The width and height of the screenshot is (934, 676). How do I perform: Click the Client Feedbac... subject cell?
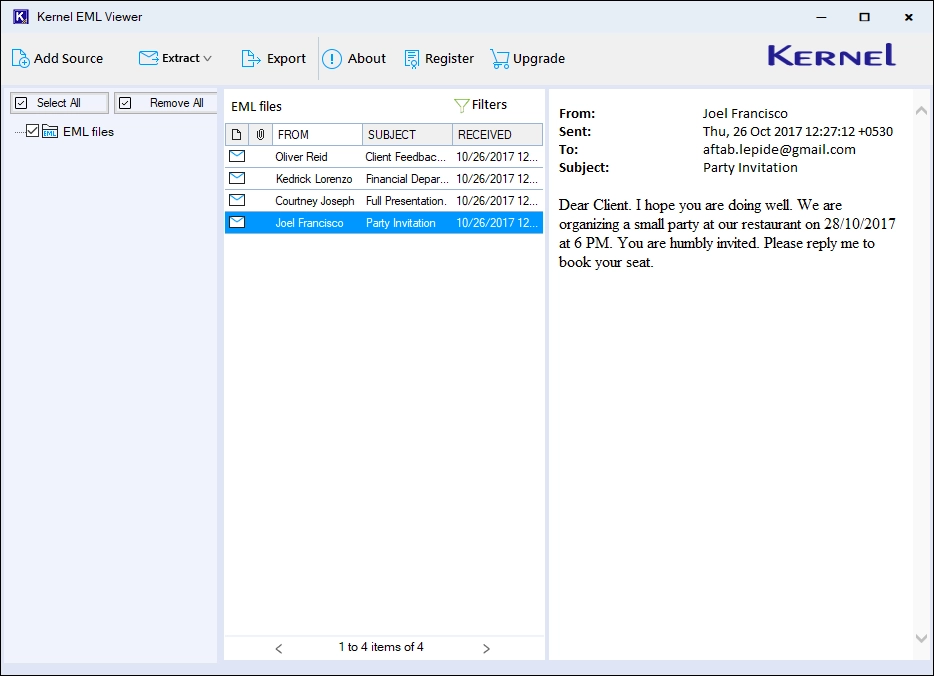[x=406, y=157]
